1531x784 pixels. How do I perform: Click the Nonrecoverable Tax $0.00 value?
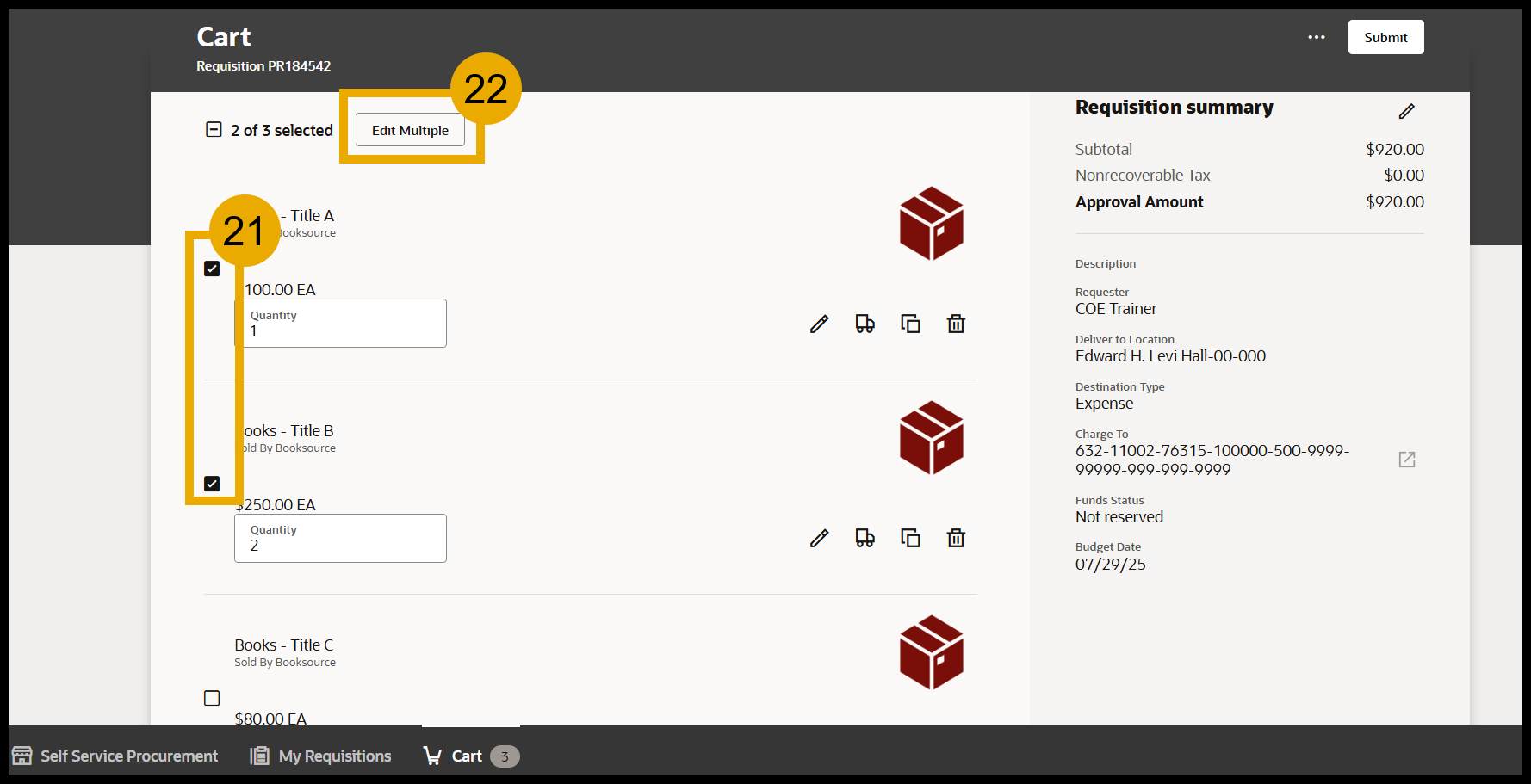pos(1404,175)
